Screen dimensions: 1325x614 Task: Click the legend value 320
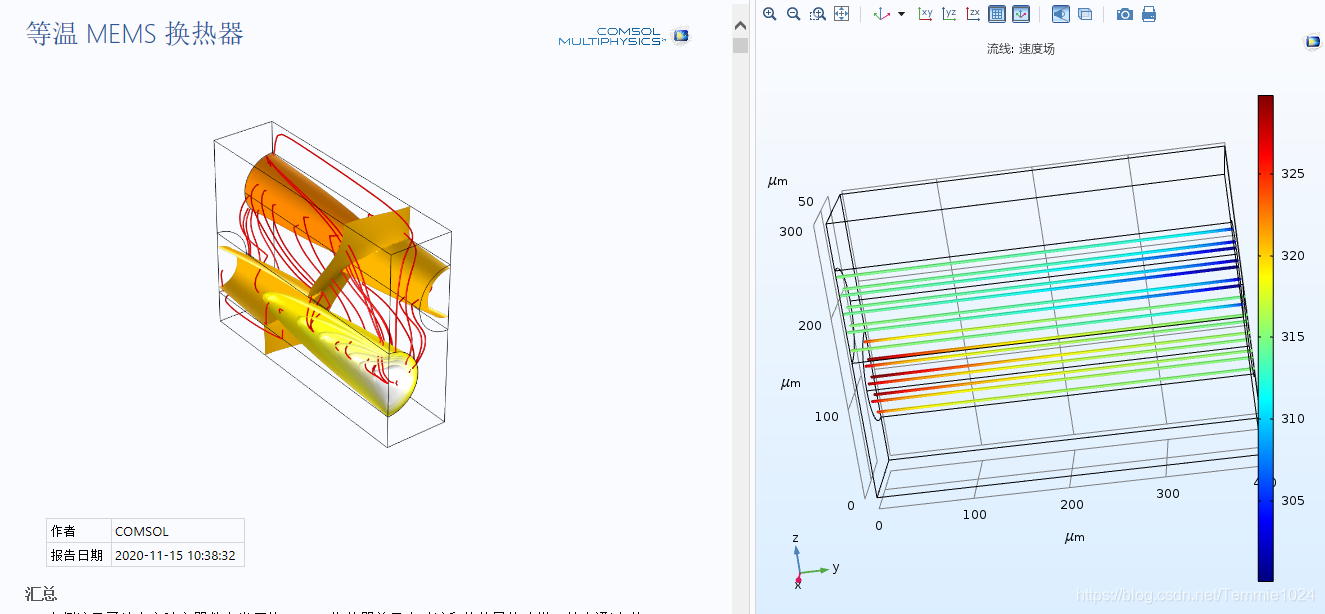(1293, 256)
